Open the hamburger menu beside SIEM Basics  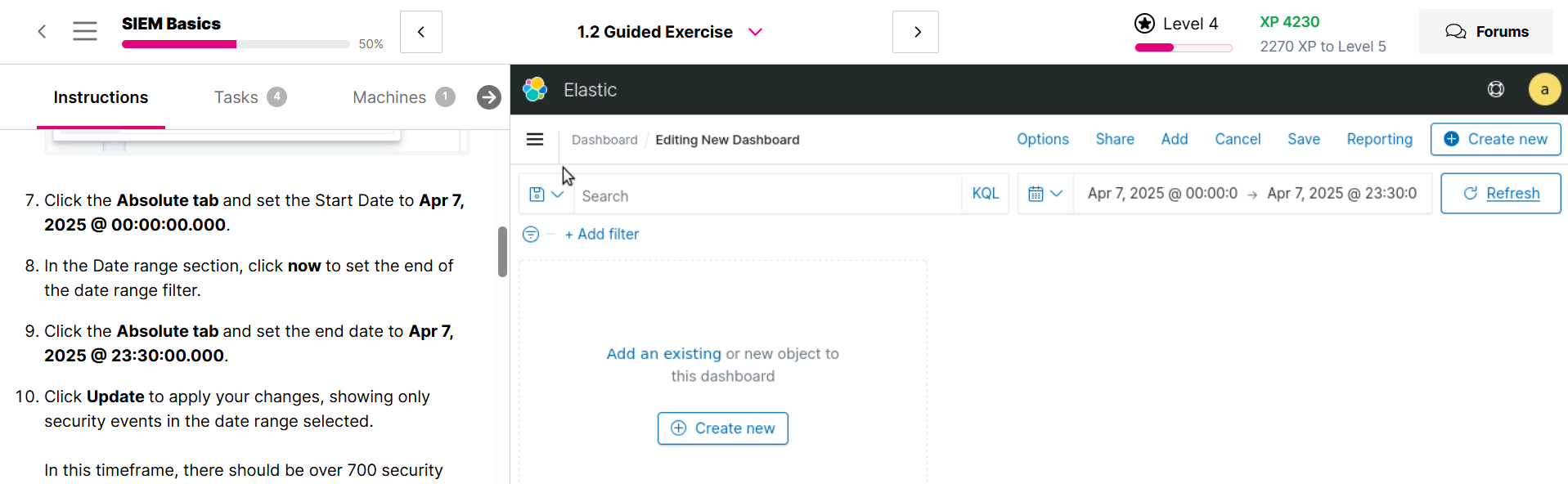[x=84, y=32]
